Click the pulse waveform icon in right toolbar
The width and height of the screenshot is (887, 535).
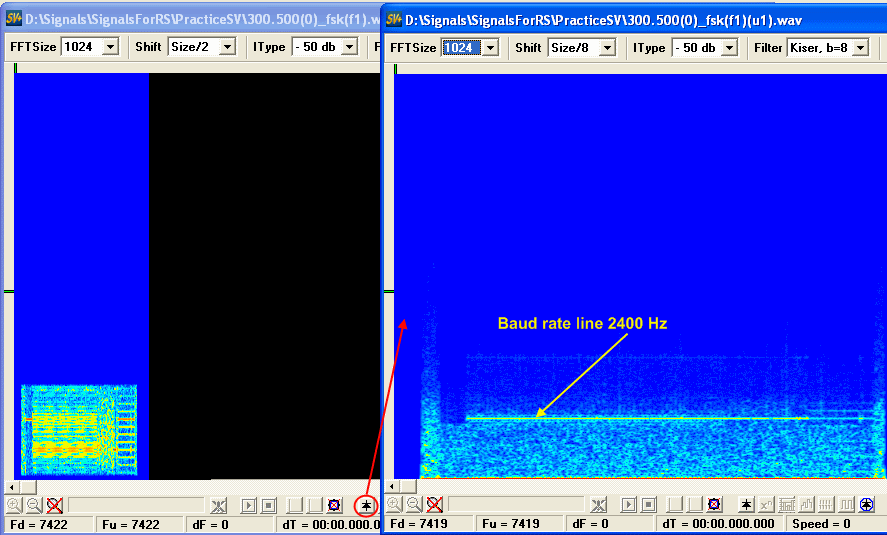click(x=846, y=505)
